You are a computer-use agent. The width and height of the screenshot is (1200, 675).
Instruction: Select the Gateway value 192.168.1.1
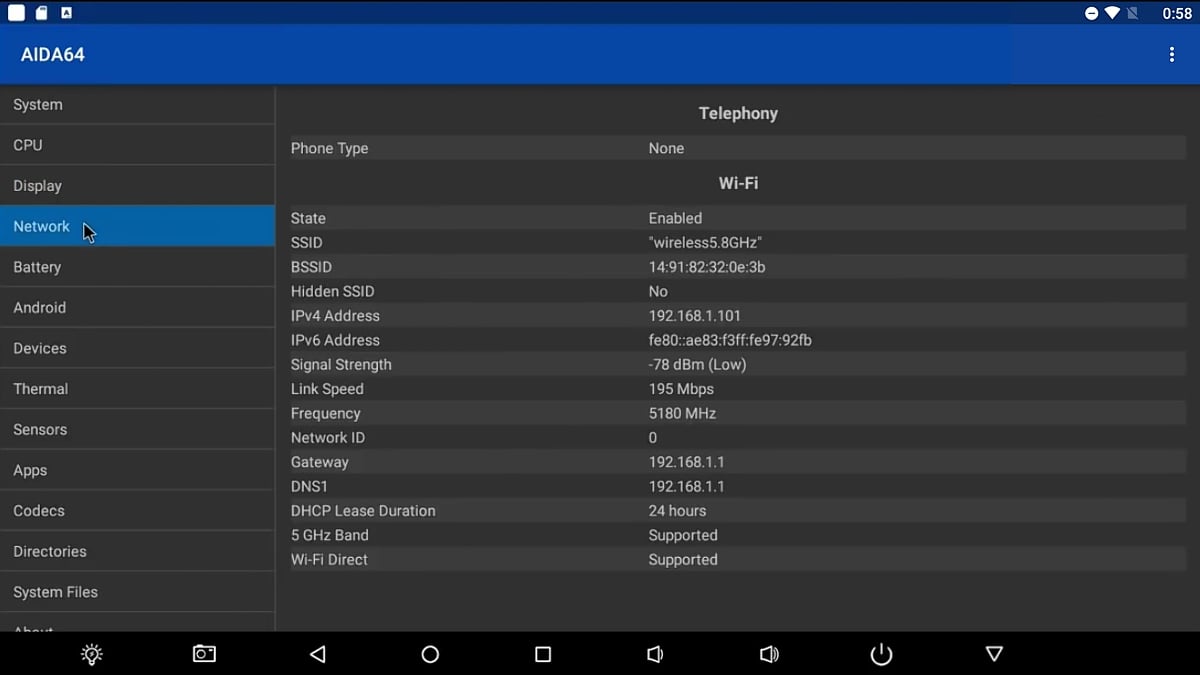point(686,463)
